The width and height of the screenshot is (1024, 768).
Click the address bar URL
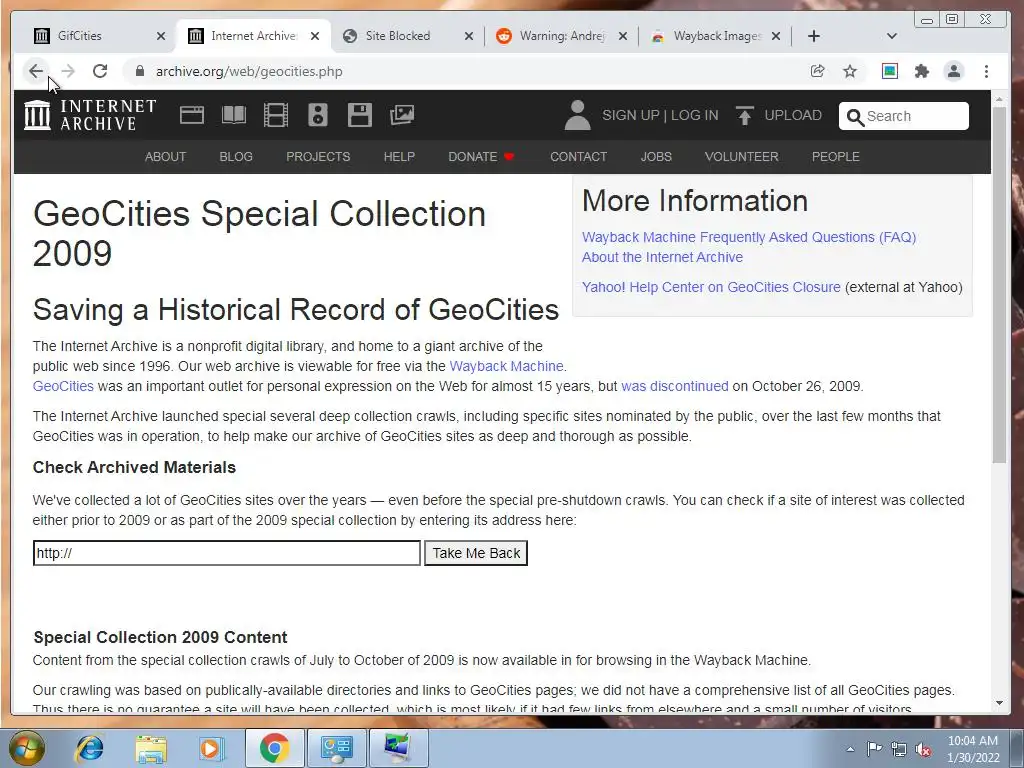[x=249, y=71]
